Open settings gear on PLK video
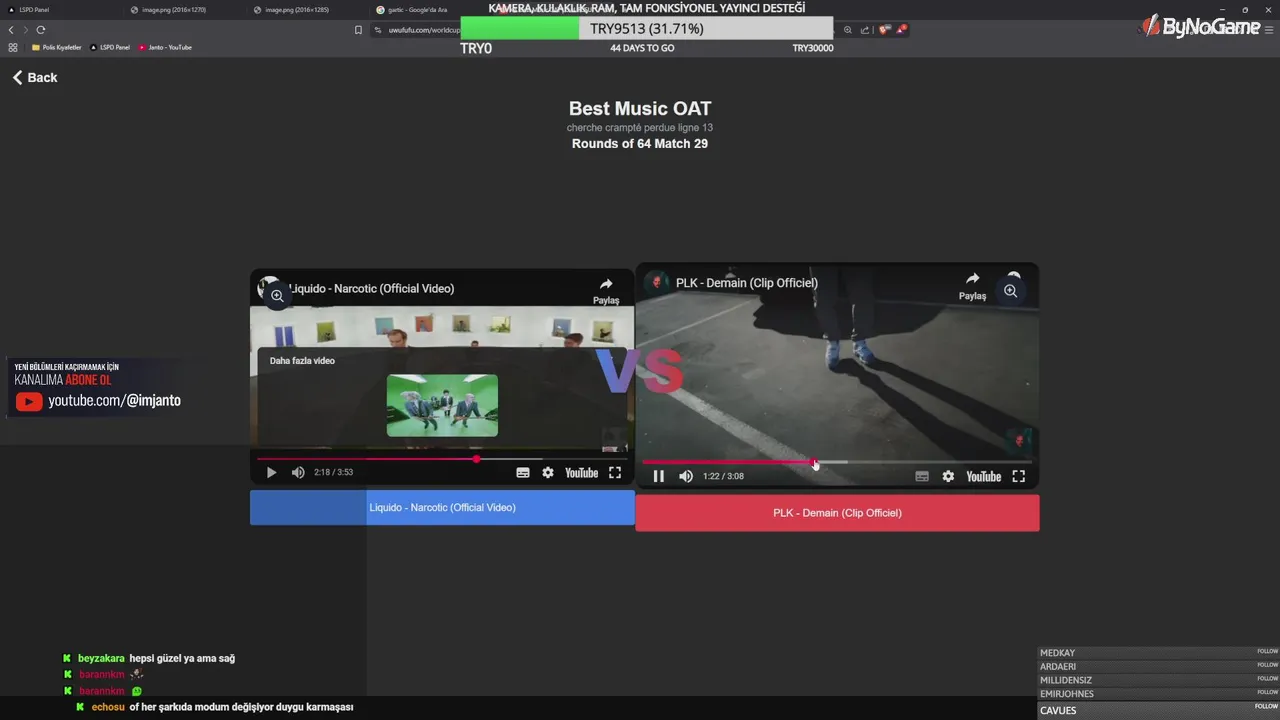Image resolution: width=1280 pixels, height=720 pixels. [x=948, y=477]
